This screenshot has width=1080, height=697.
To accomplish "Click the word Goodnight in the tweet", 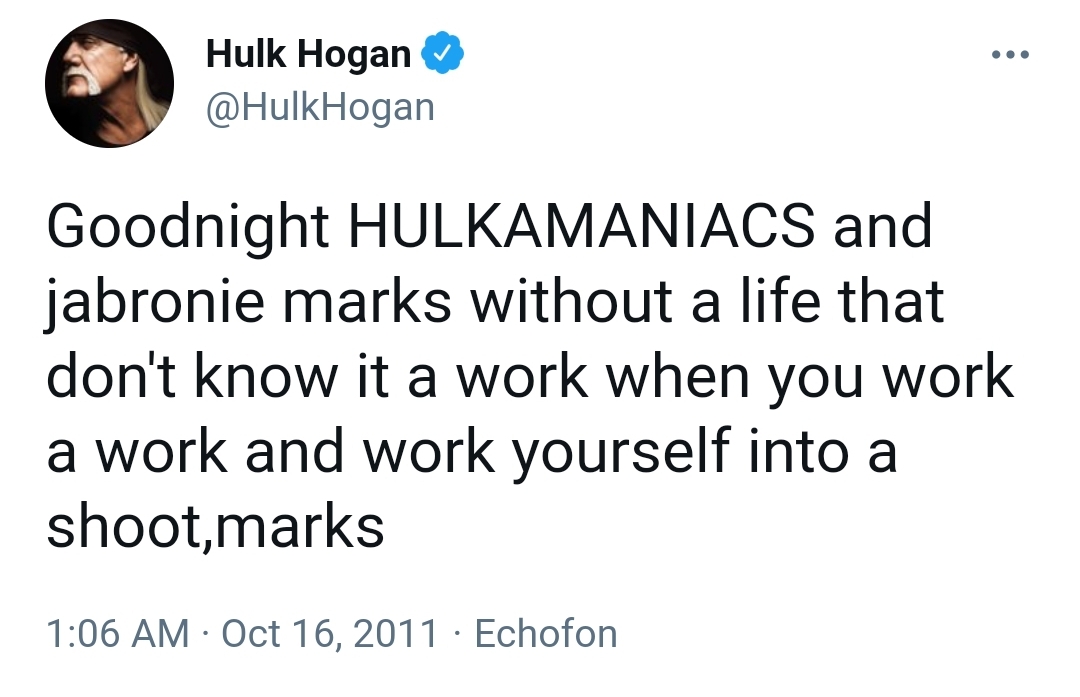I will point(187,227).
